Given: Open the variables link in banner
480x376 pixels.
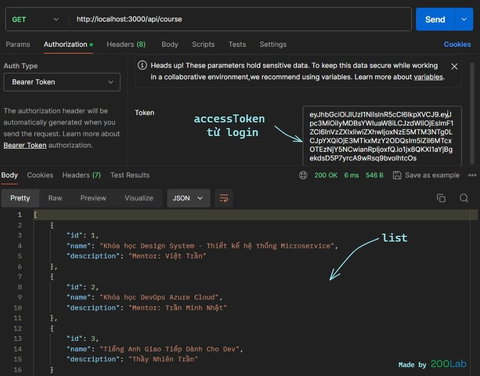Looking at the screenshot, I should (428, 77).
